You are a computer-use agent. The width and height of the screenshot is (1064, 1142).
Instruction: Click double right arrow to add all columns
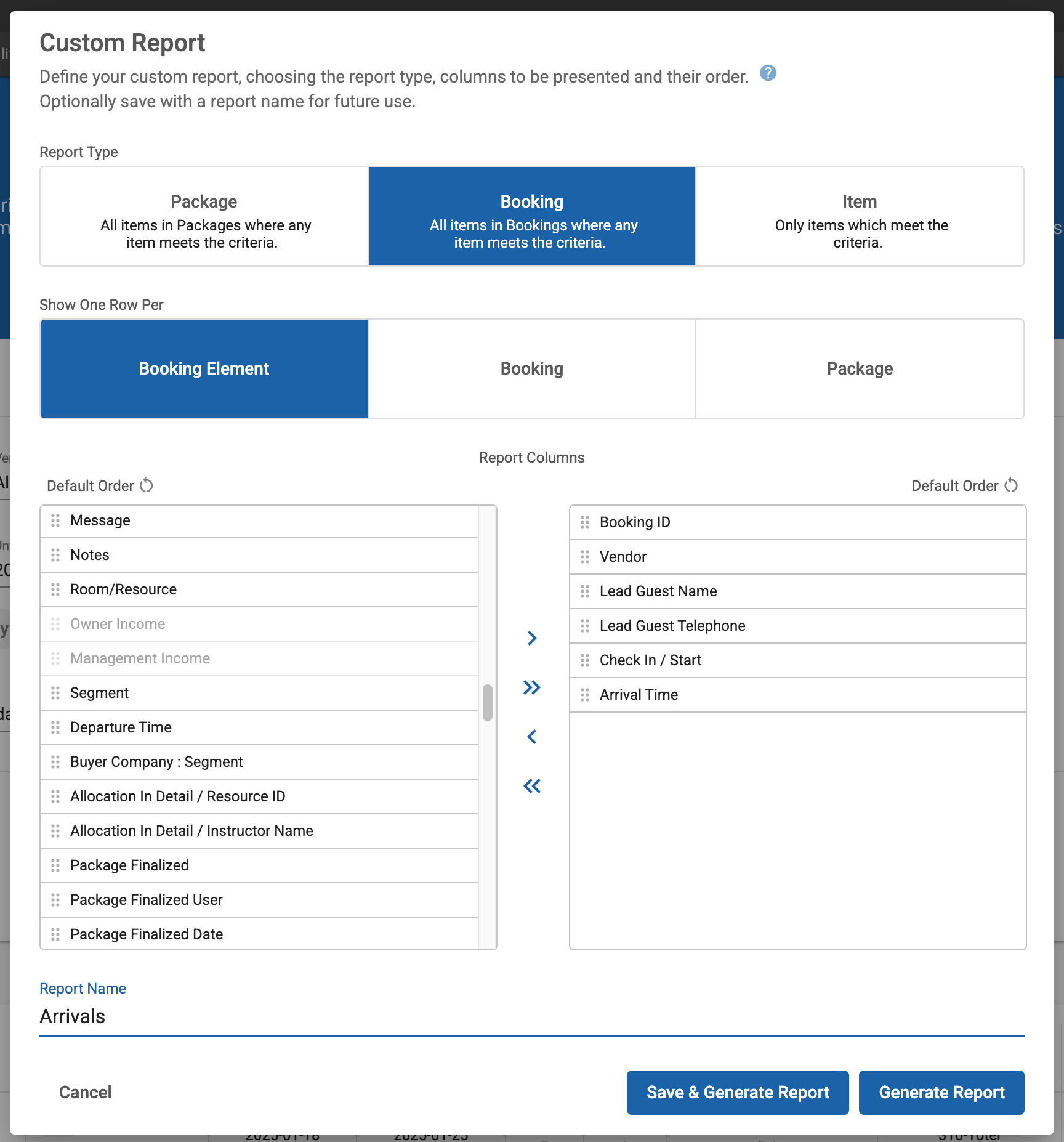[532, 687]
